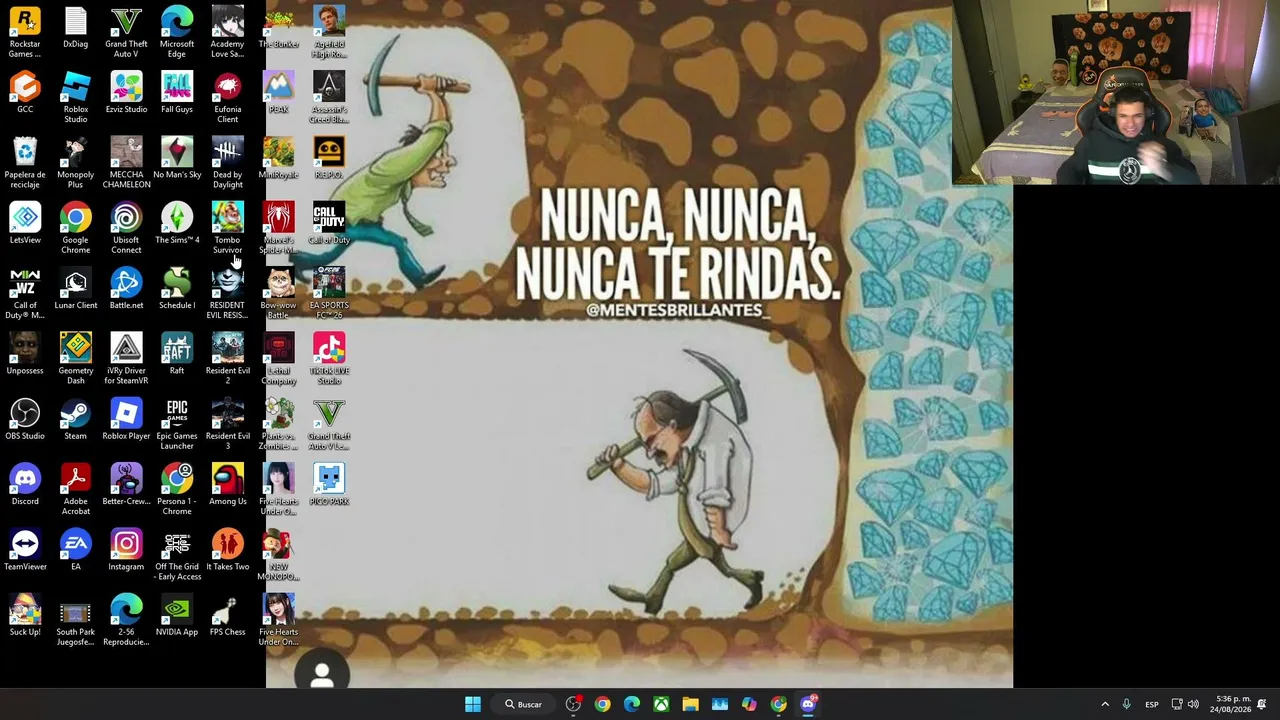
Task: Click the ESP input language indicator
Action: (x=1152, y=704)
